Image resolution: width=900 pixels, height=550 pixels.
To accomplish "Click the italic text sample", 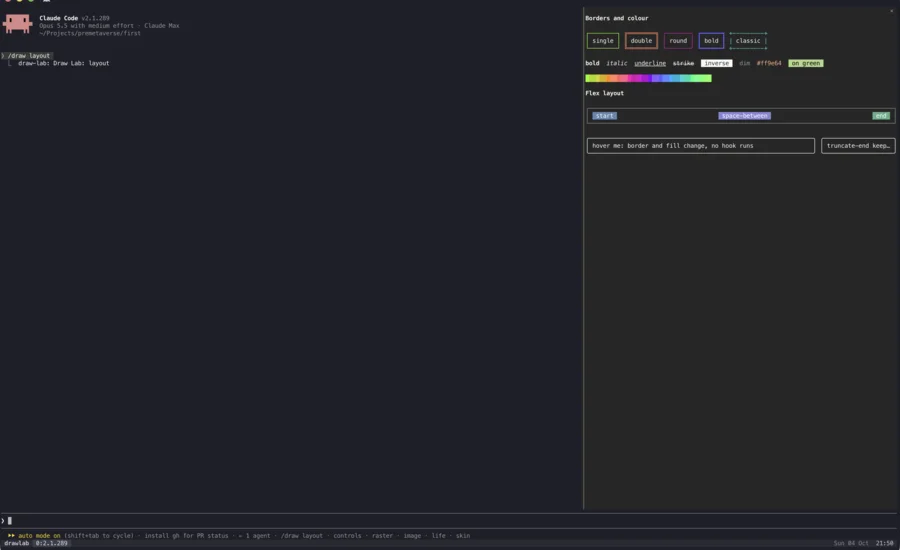I will tap(616, 63).
